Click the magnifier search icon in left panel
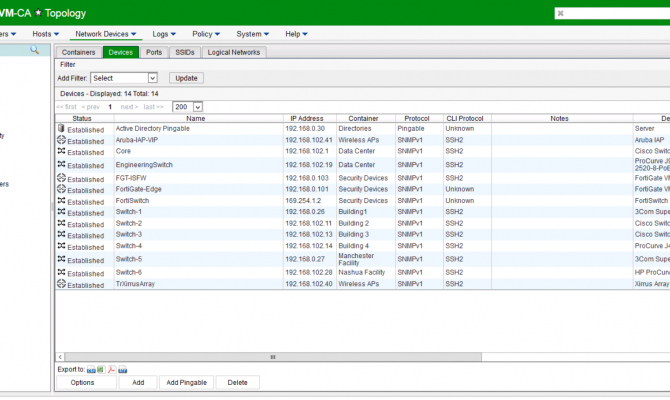This screenshot has width=670, height=400. 34,50
